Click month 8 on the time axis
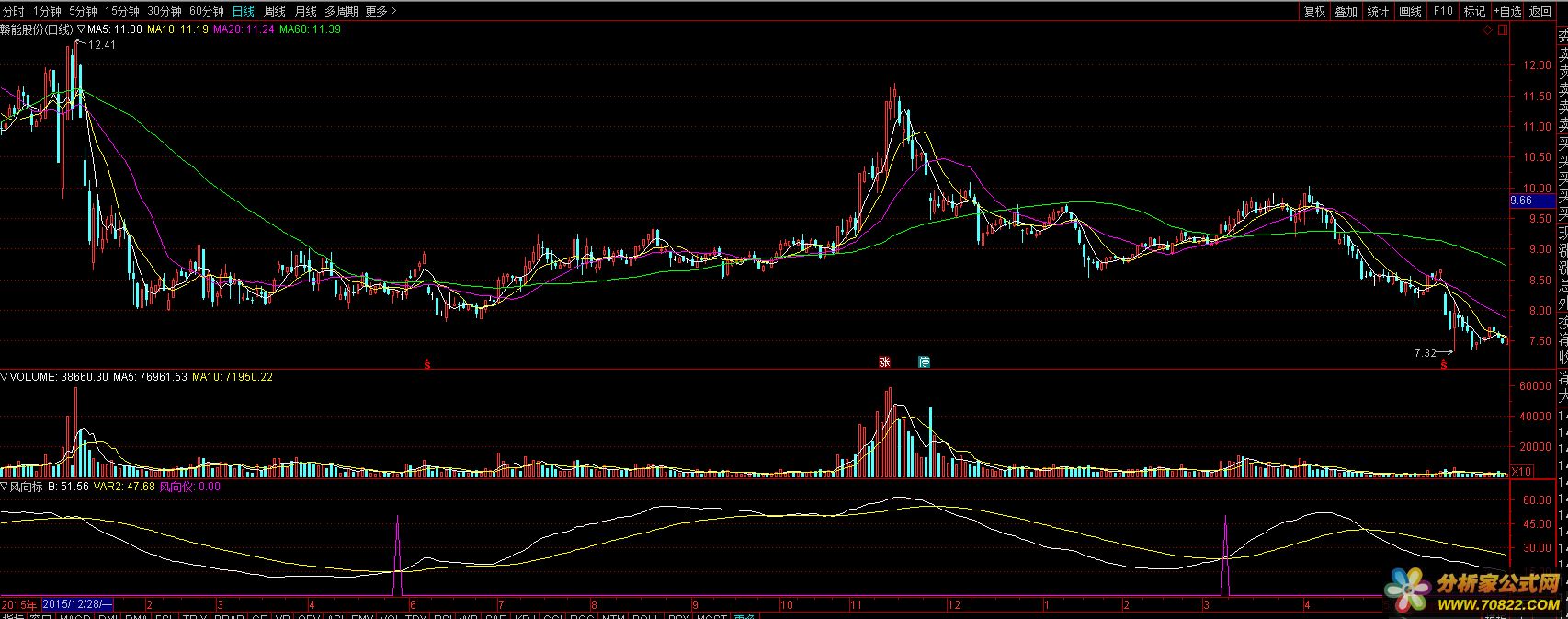The width and height of the screenshot is (1568, 619). tap(596, 605)
